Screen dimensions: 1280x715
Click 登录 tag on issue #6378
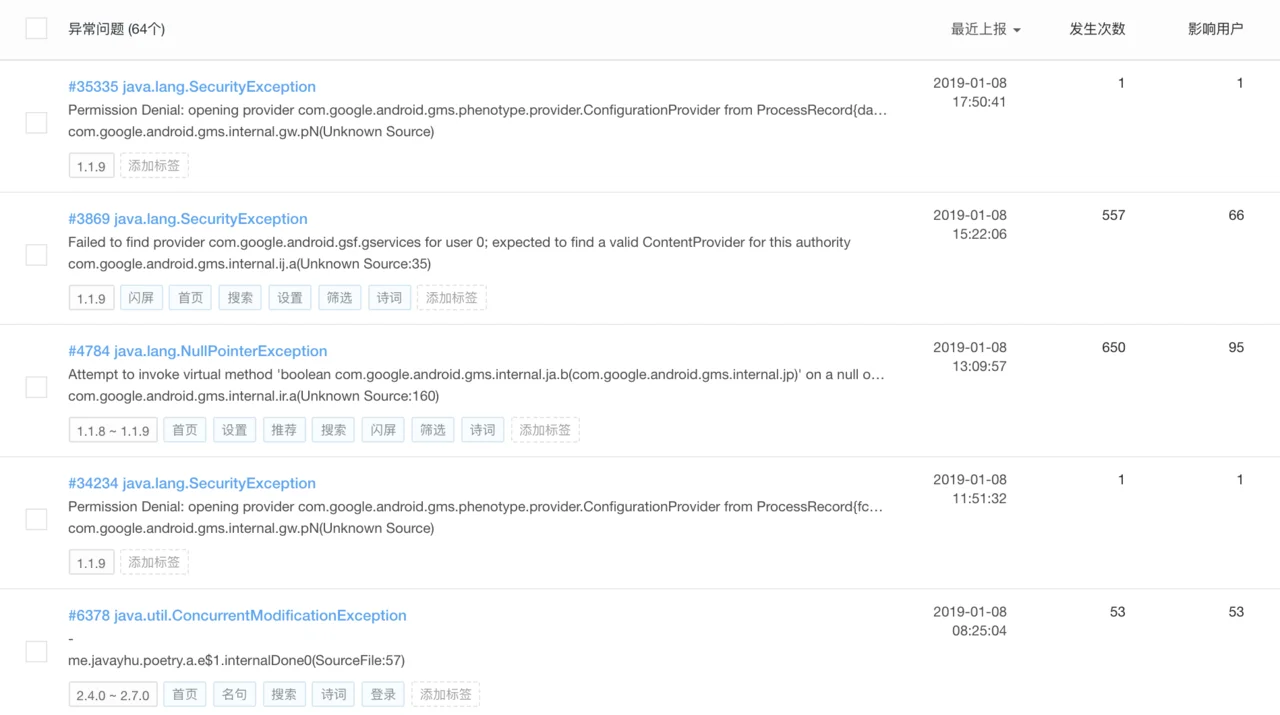[x=383, y=694]
